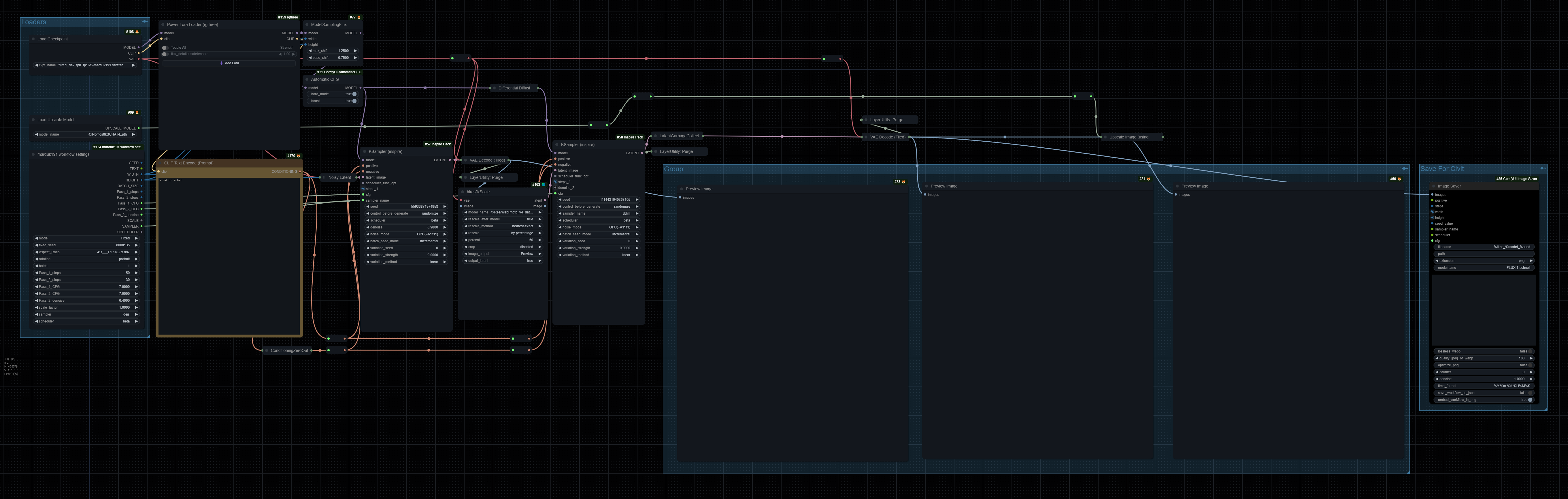The image size is (1568, 499).
Task: Open the ckpt_name checkpoint dropdown
Action: click(86, 65)
